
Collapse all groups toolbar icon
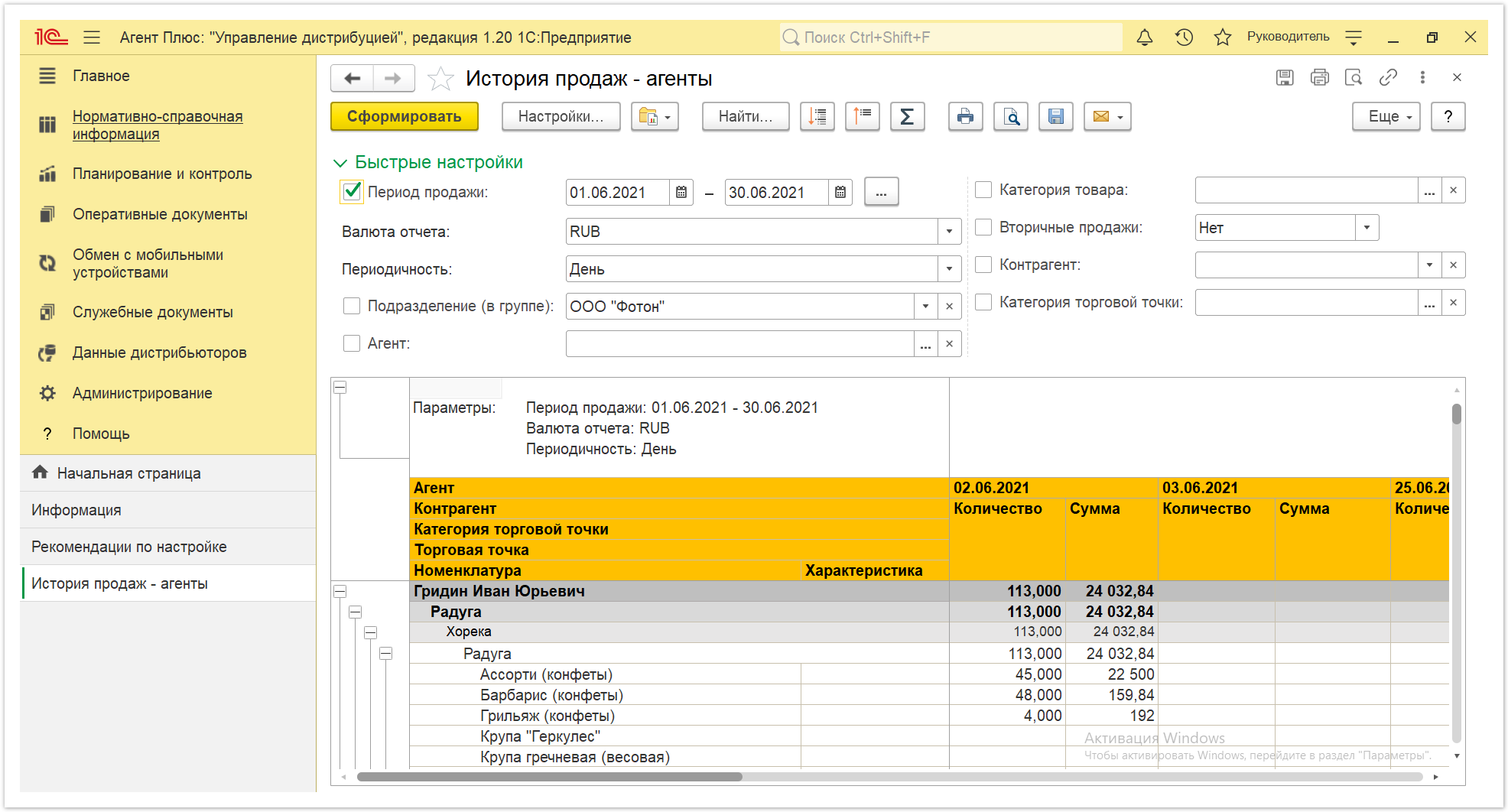pyautogui.click(x=817, y=117)
